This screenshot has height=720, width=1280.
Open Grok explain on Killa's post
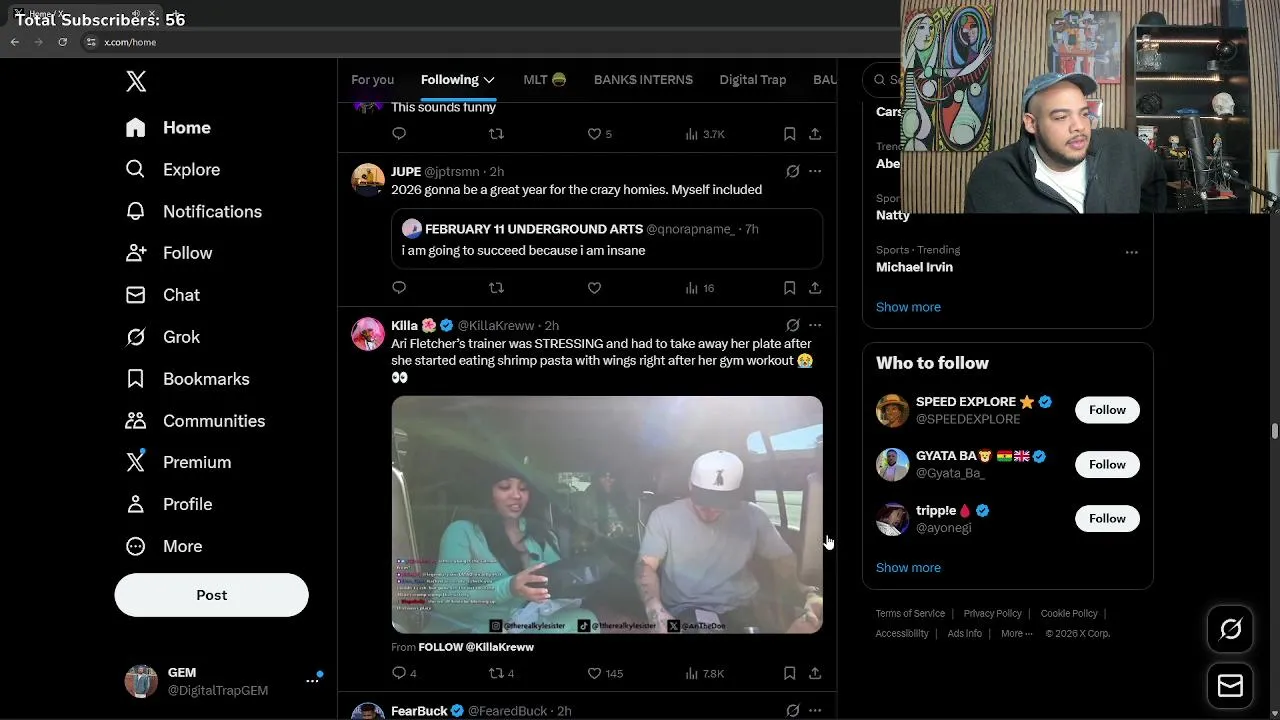[793, 325]
